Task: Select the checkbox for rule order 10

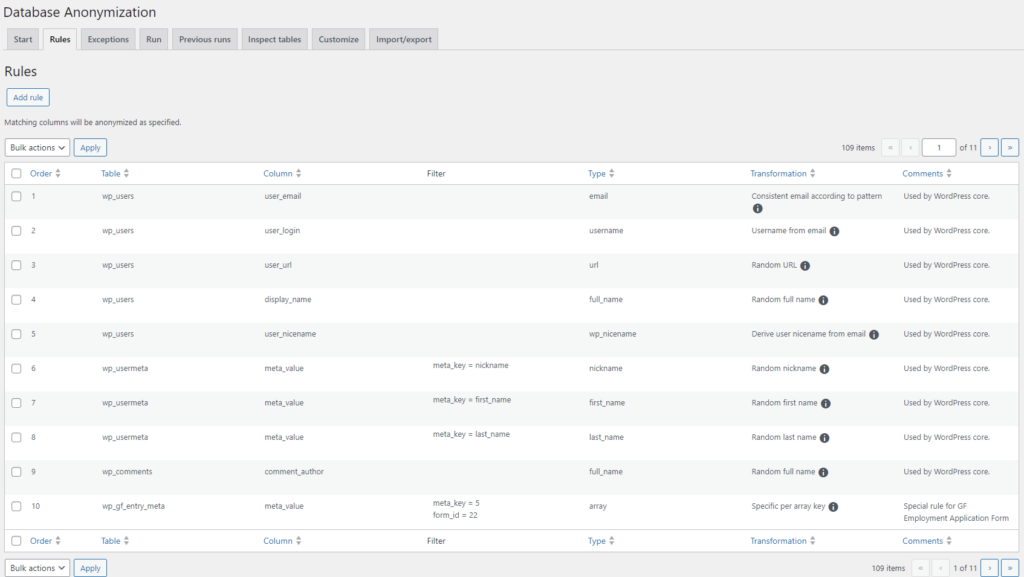Action: tap(16, 507)
